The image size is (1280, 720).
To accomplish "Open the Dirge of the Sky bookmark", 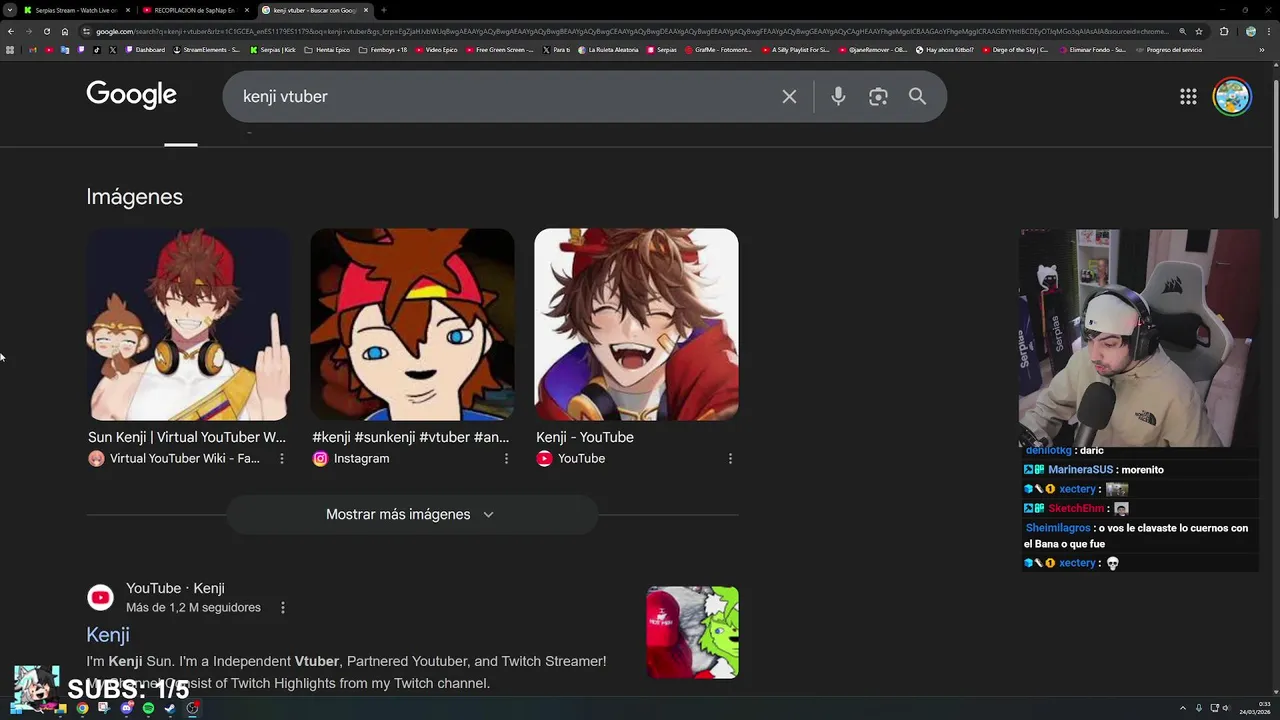I will coord(1015,49).
